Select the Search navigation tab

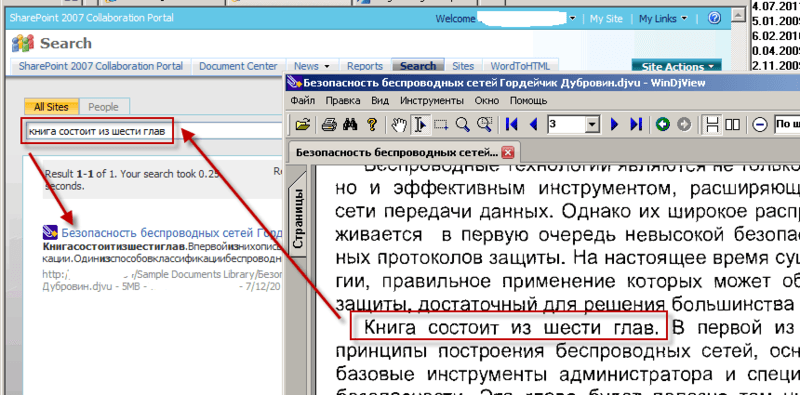point(418,66)
